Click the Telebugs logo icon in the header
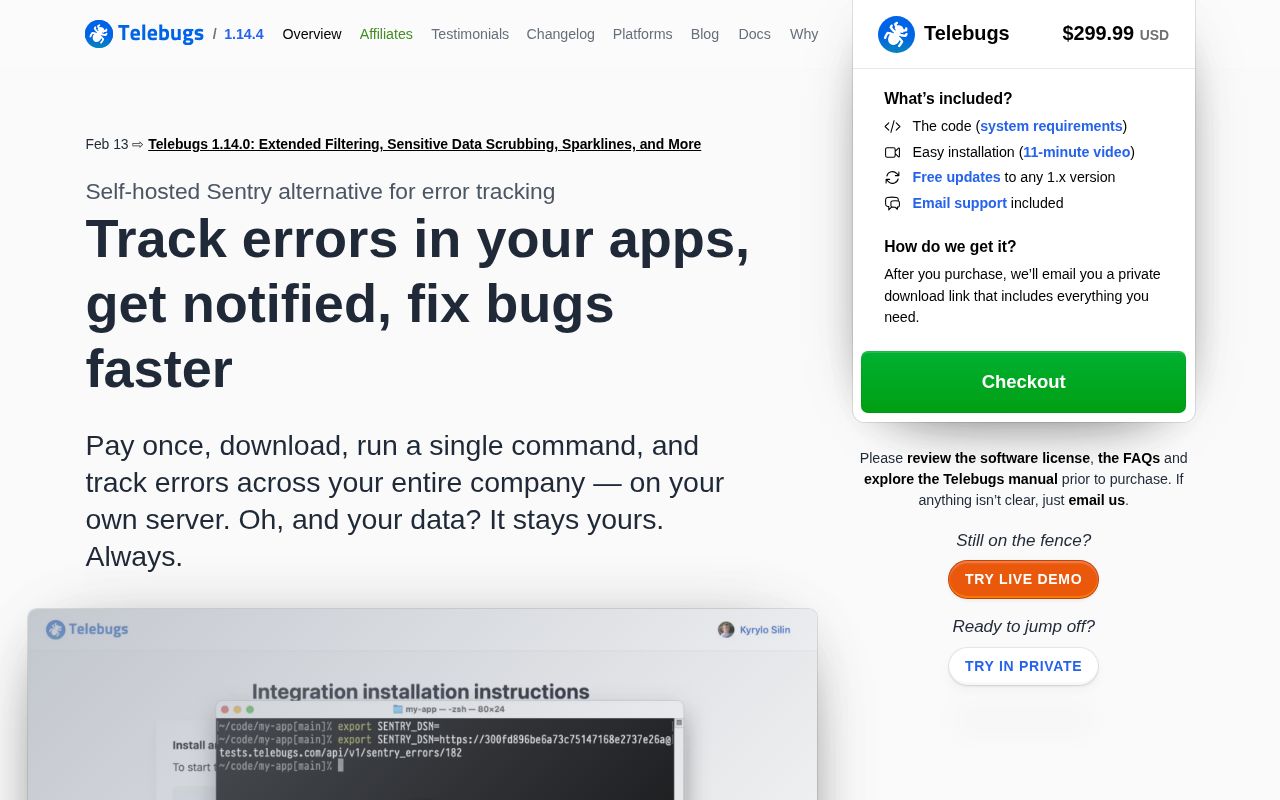 coord(99,33)
